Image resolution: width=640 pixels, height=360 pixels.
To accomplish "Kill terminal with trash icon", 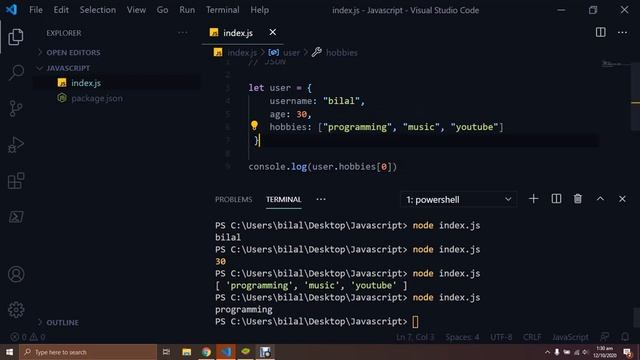I will [578, 199].
